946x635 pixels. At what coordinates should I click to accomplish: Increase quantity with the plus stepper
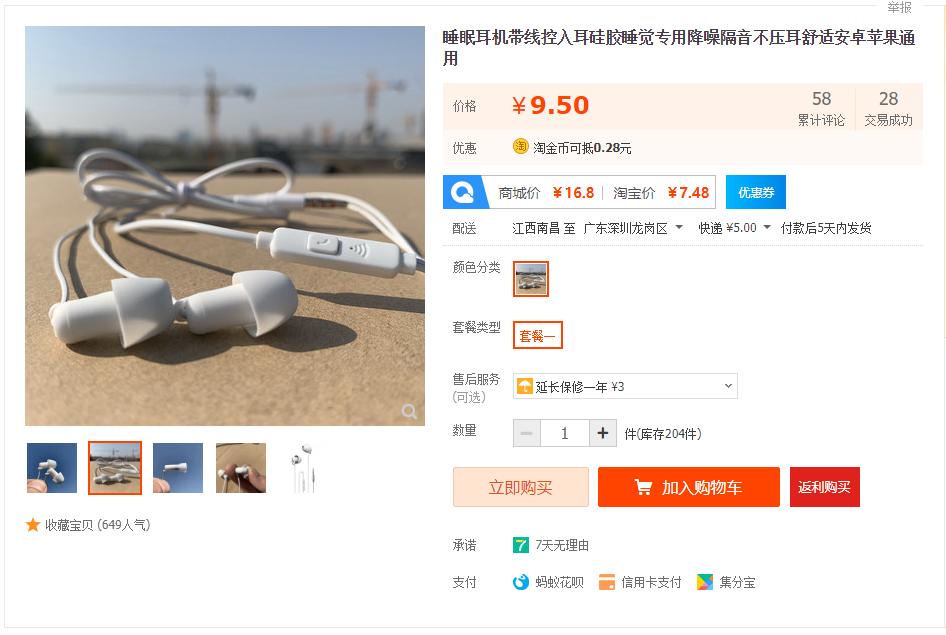pyautogui.click(x=601, y=432)
